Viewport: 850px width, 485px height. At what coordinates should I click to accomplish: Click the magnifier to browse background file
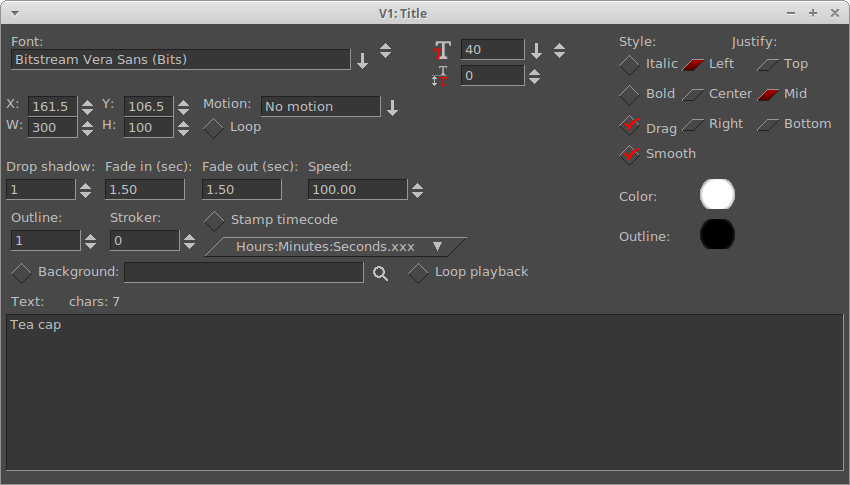point(380,273)
